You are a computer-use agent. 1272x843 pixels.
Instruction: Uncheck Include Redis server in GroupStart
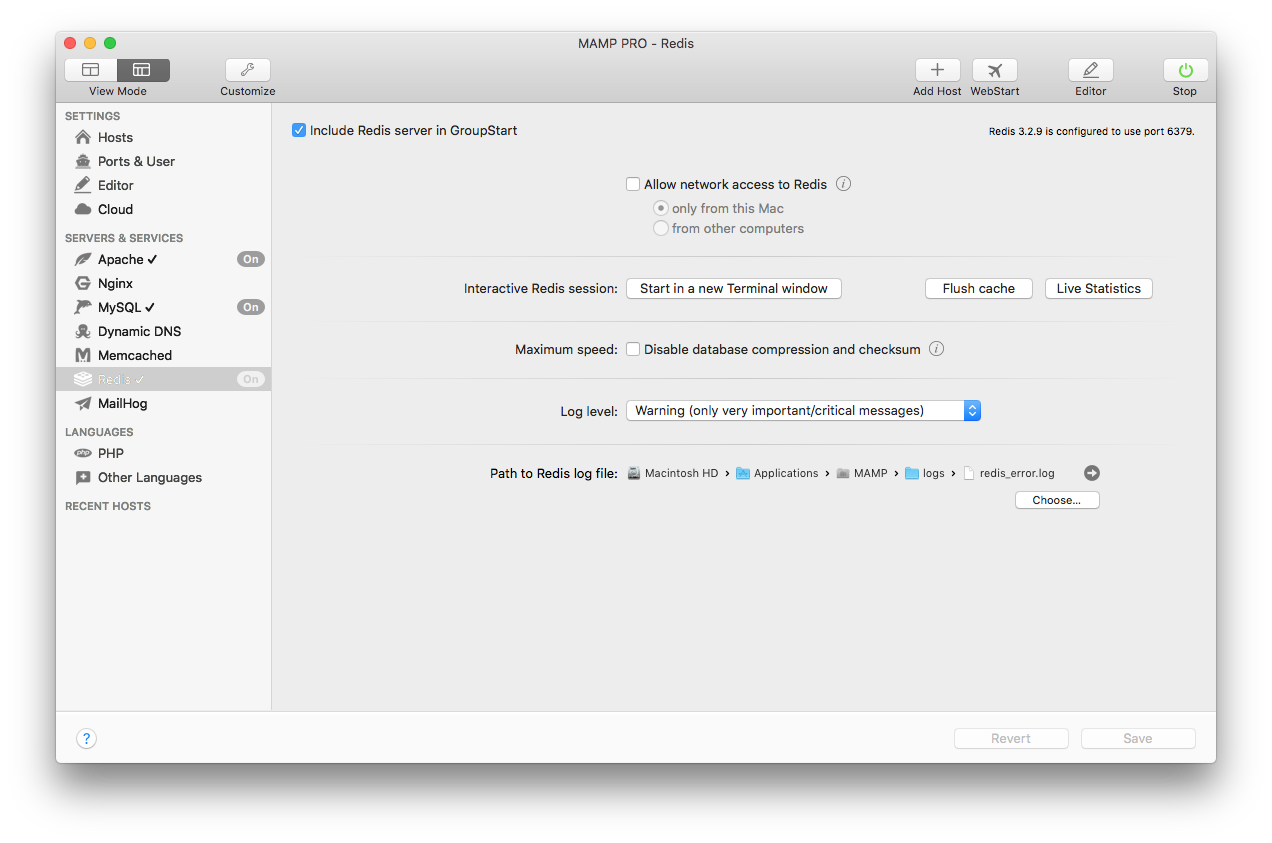pos(299,130)
